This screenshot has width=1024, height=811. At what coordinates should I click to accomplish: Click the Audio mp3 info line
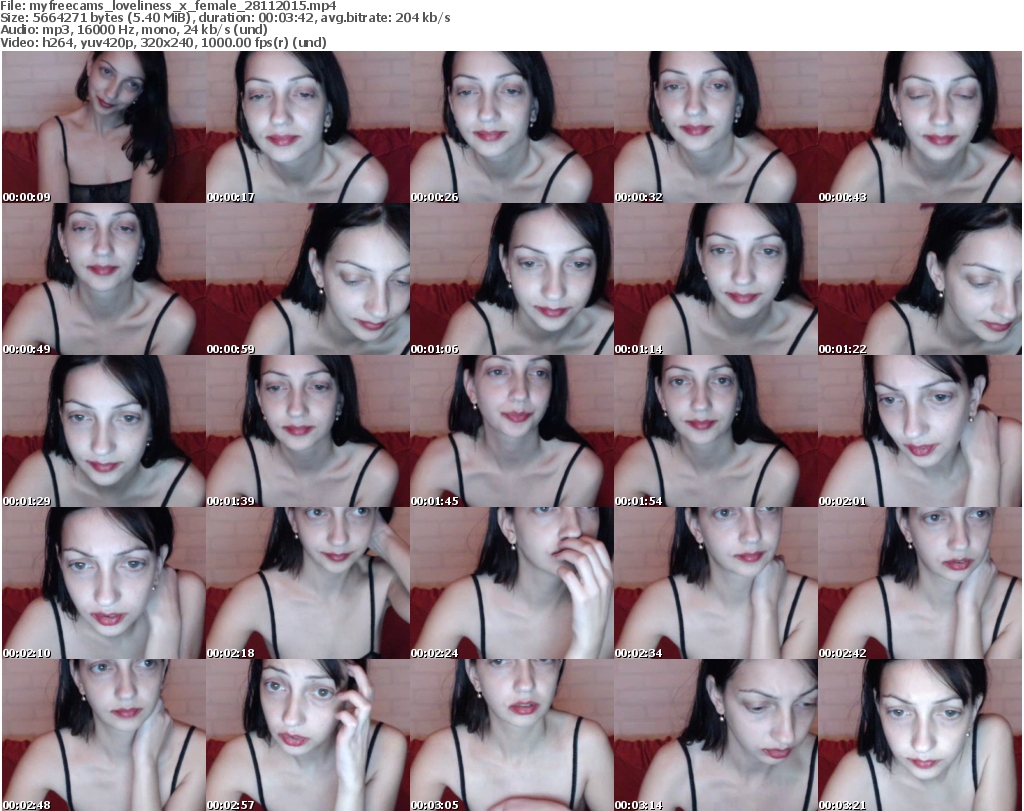pyautogui.click(x=134, y=30)
